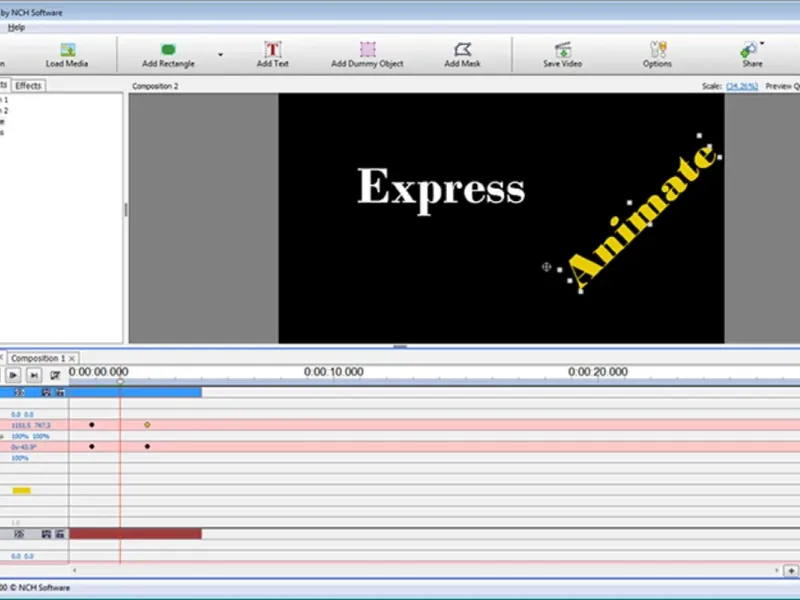
Task: Click the timeline scrollbar left arrow
Action: pyautogui.click(x=75, y=570)
